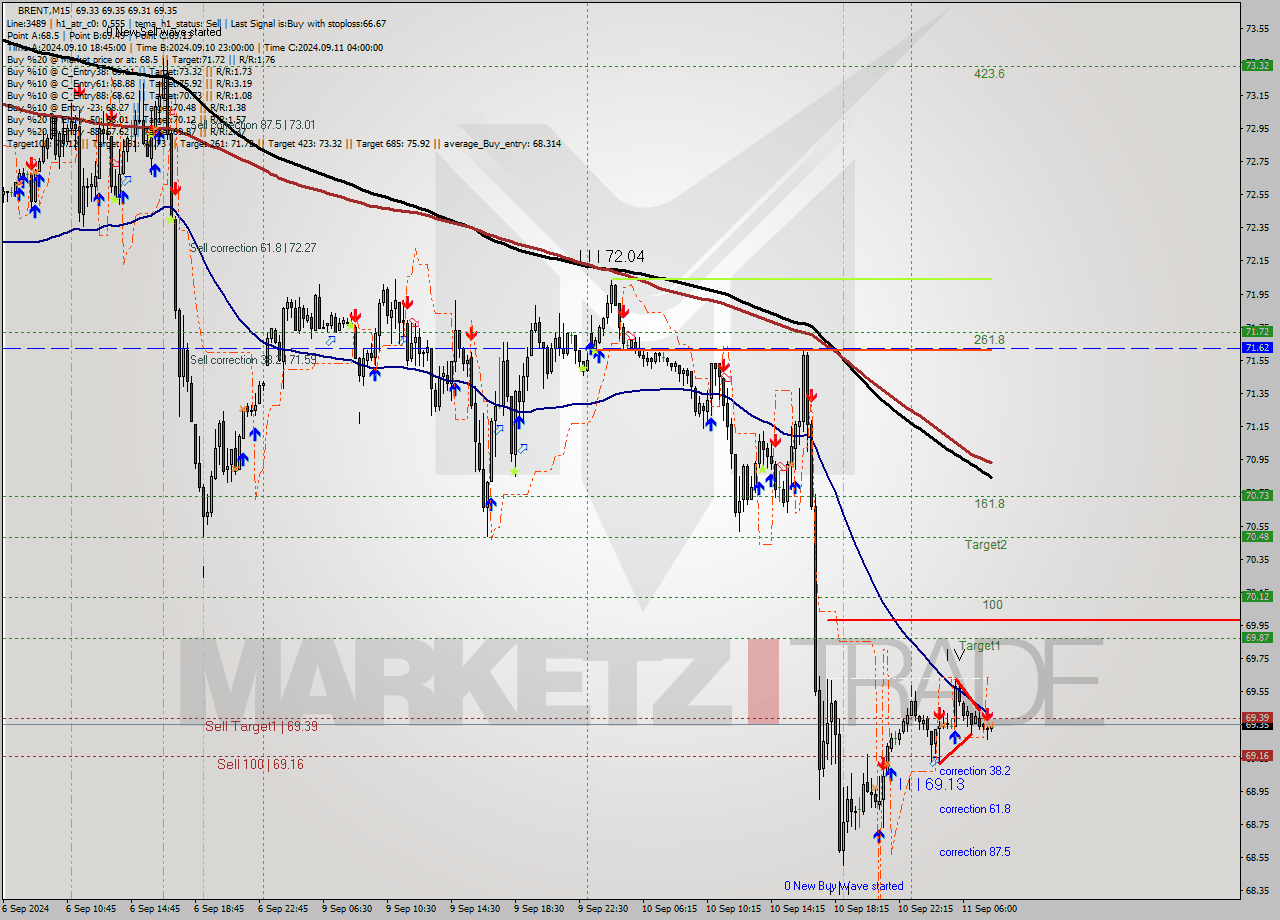Click the 72.04 swing high label
The image size is (1280, 920).
tap(625, 257)
